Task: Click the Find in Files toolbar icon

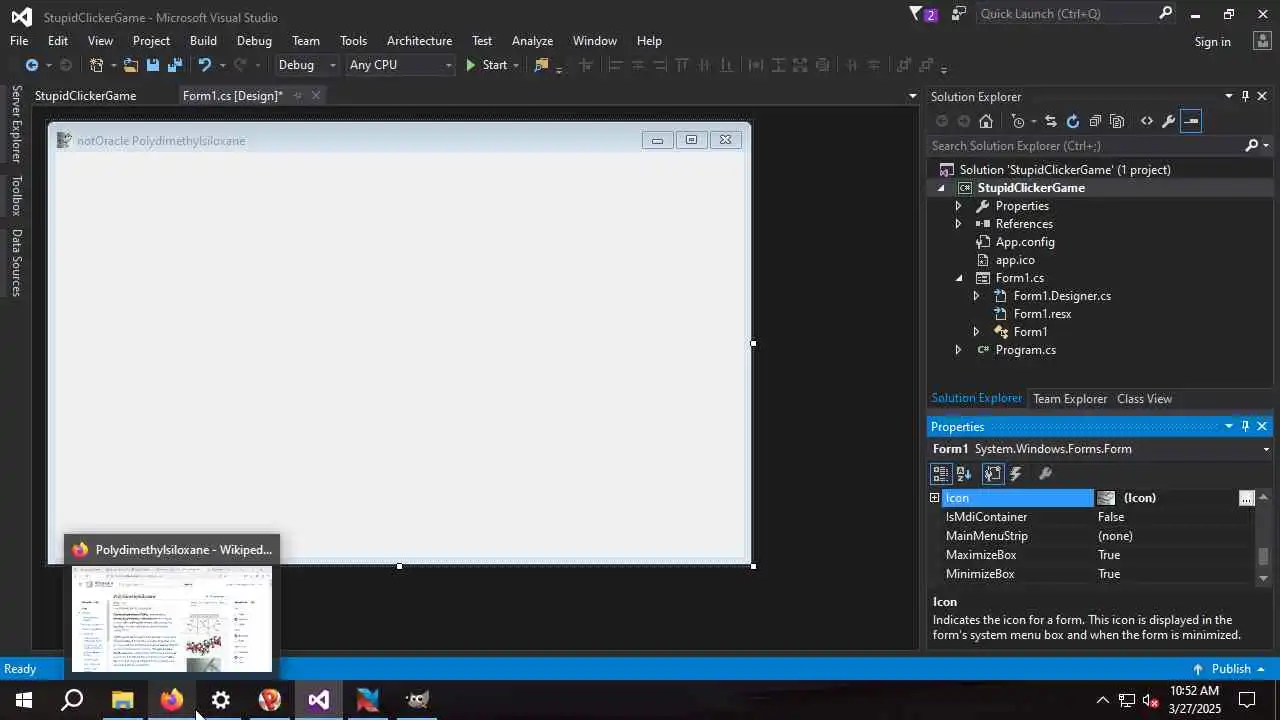Action: point(541,65)
